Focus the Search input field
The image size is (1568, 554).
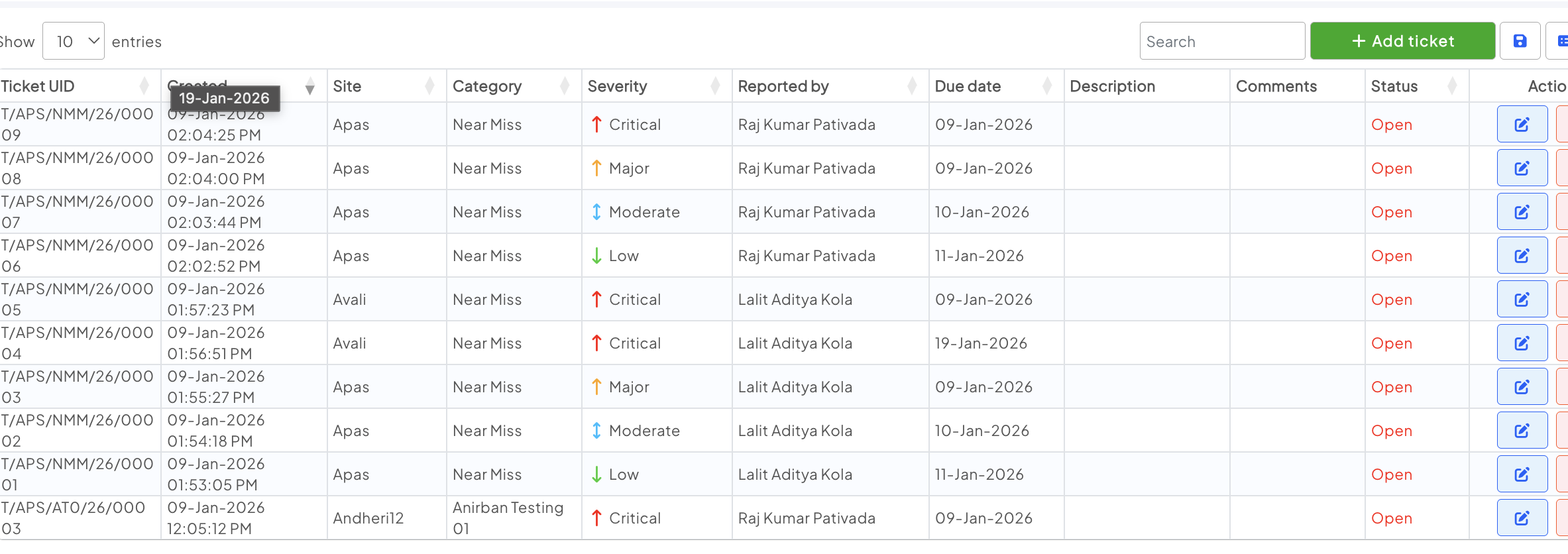click(x=1222, y=41)
